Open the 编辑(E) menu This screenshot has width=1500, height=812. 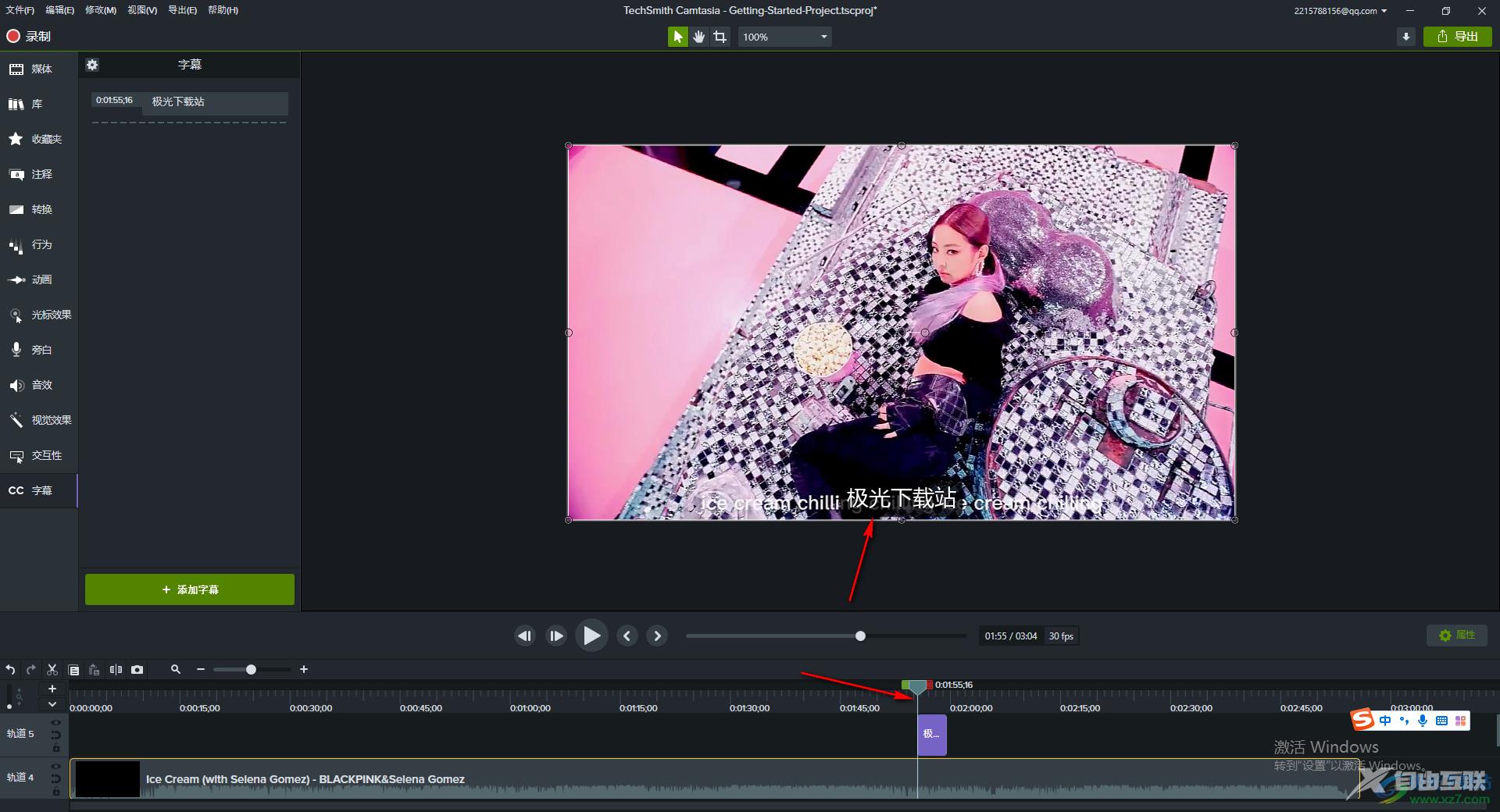[x=60, y=10]
